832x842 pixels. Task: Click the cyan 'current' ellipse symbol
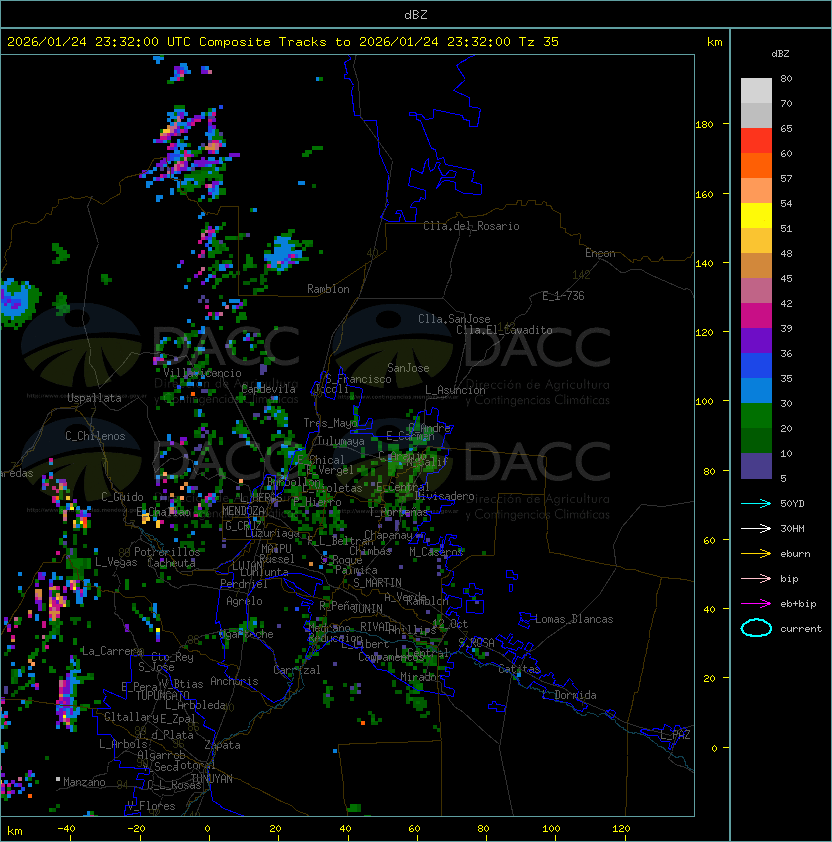point(756,628)
